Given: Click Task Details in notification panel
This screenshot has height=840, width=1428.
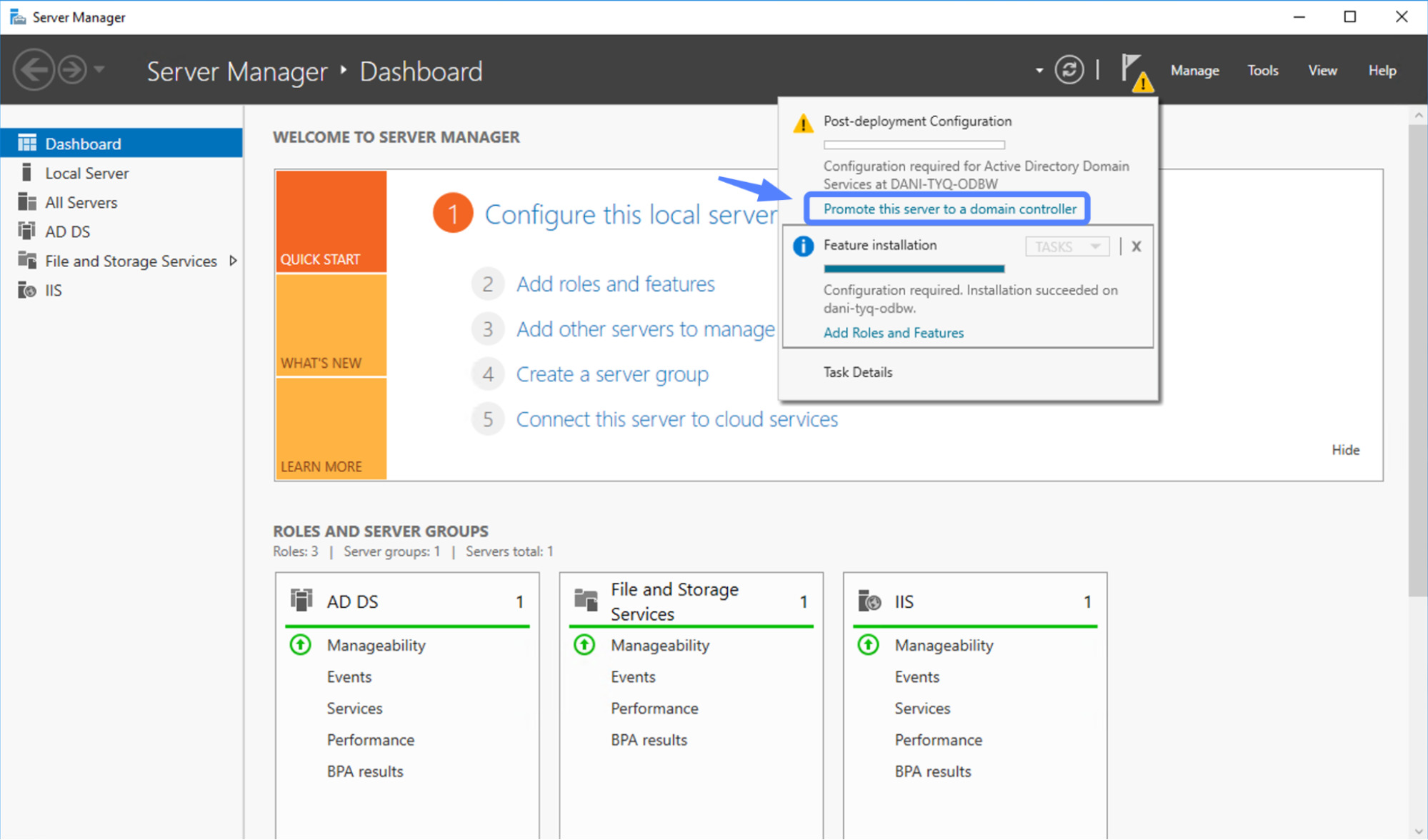Looking at the screenshot, I should pos(857,371).
